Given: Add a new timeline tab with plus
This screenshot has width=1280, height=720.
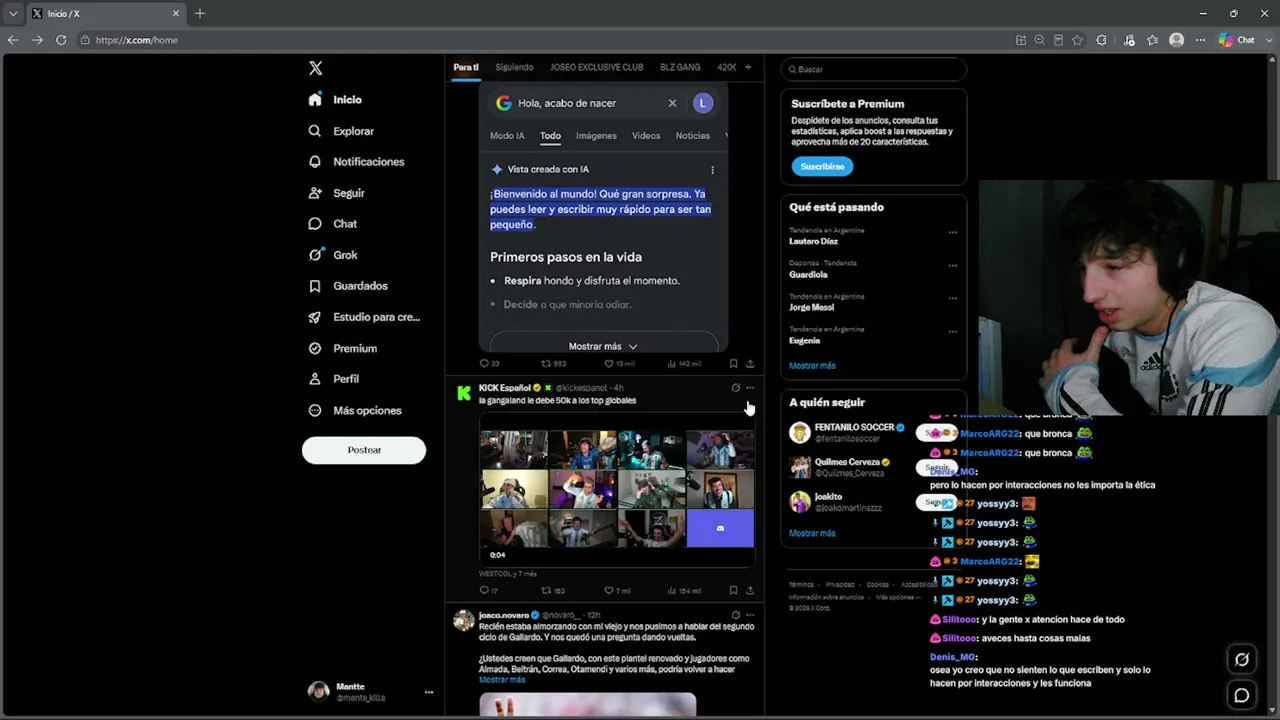Looking at the screenshot, I should 748,67.
